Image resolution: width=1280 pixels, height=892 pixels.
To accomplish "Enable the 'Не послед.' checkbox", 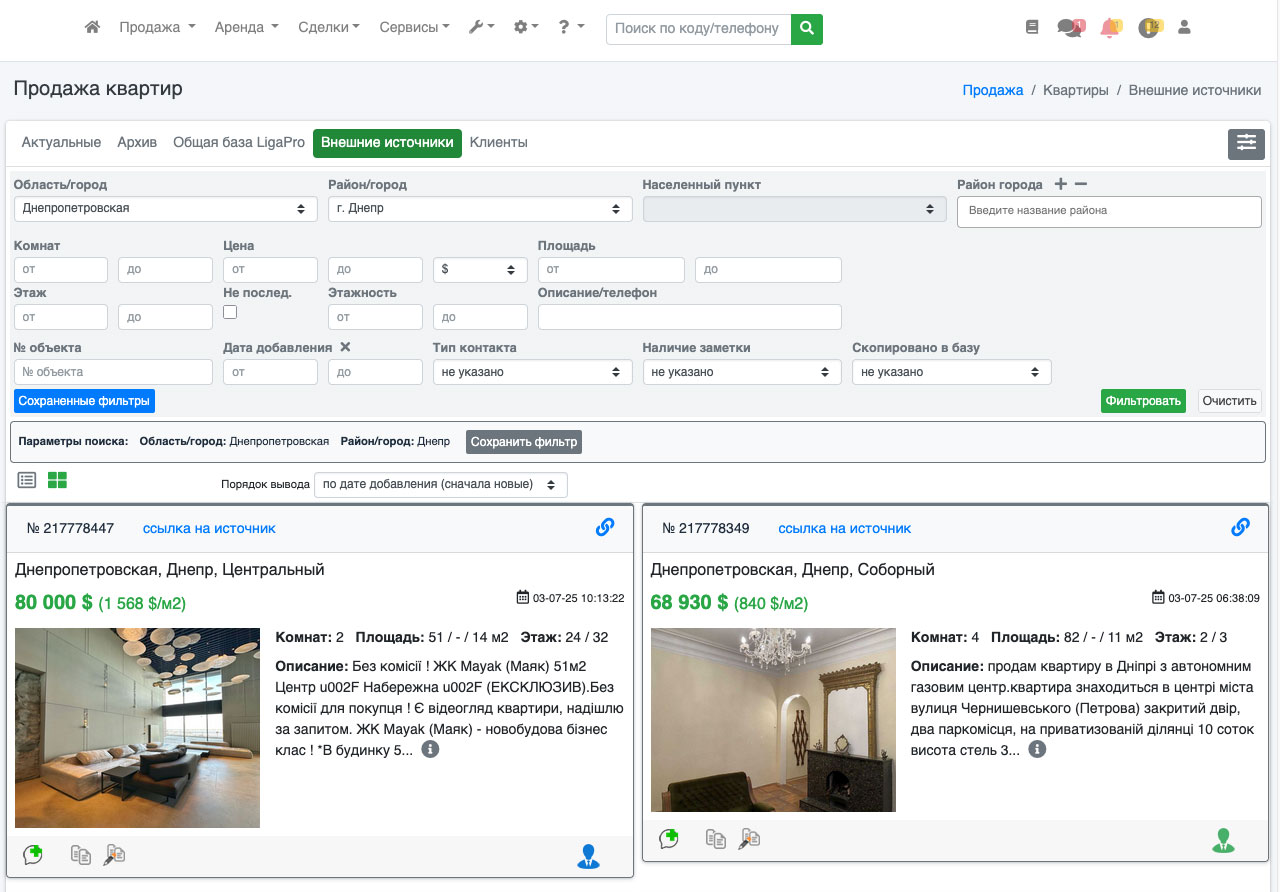I will (x=230, y=312).
